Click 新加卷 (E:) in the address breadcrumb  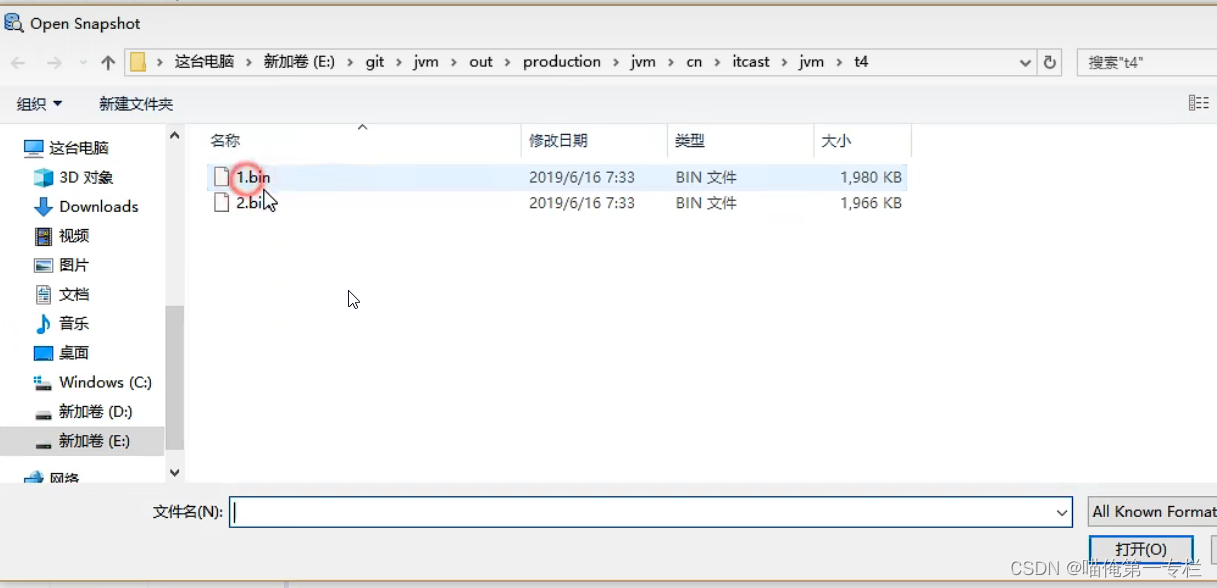coord(299,62)
